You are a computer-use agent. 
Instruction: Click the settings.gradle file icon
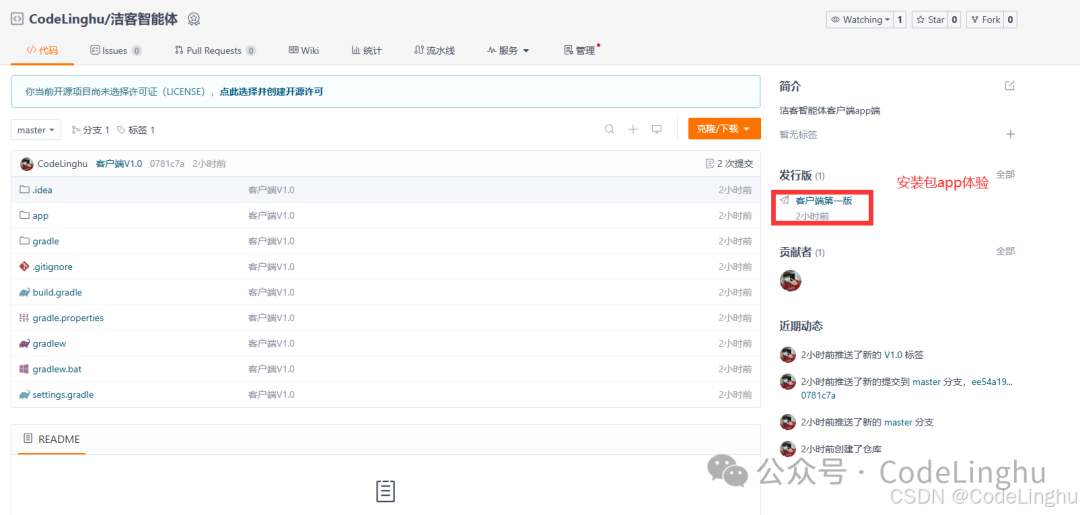[x=25, y=395]
